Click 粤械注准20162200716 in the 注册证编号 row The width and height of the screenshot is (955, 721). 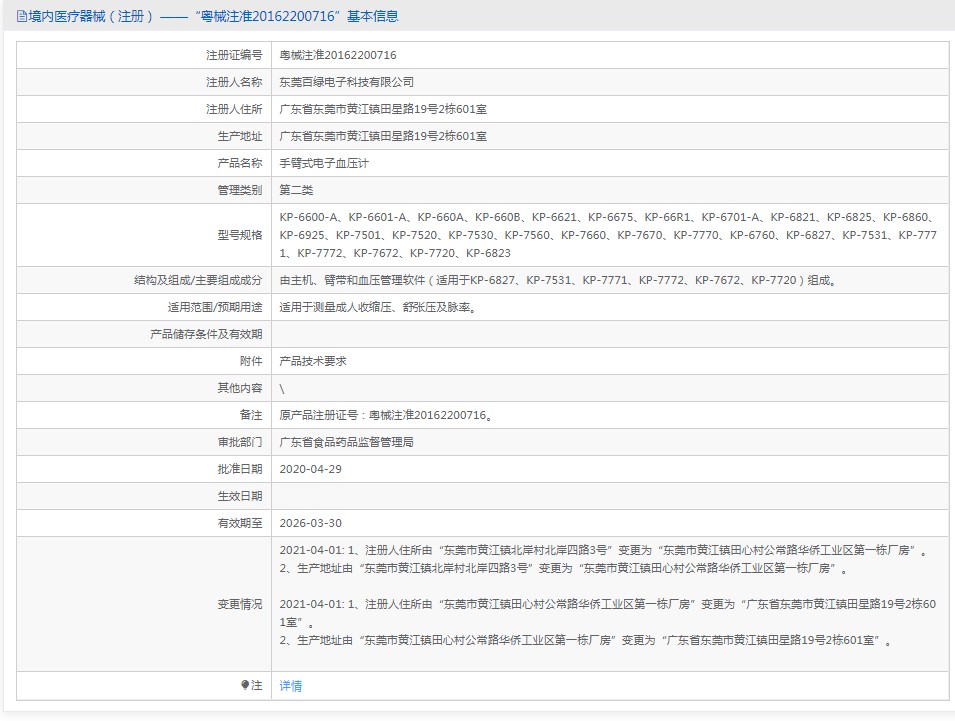point(338,55)
